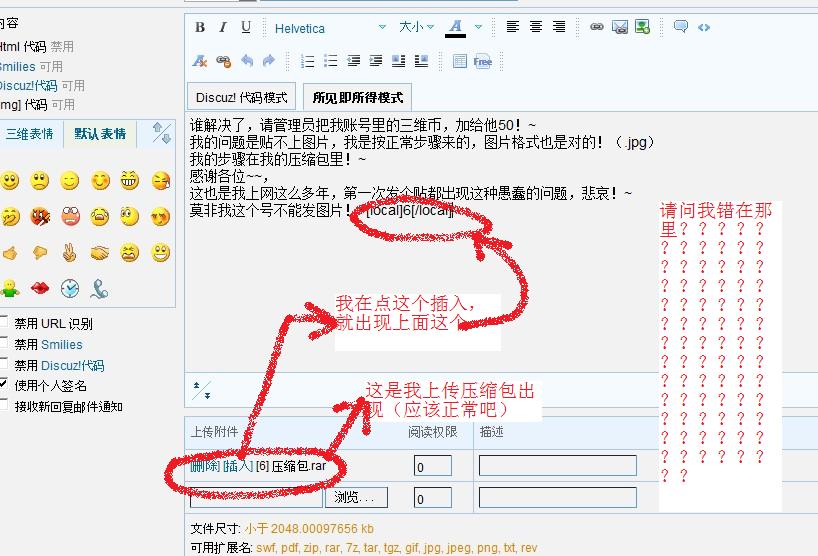Focus the 描述 field for 压缩包.rar

[558, 465]
